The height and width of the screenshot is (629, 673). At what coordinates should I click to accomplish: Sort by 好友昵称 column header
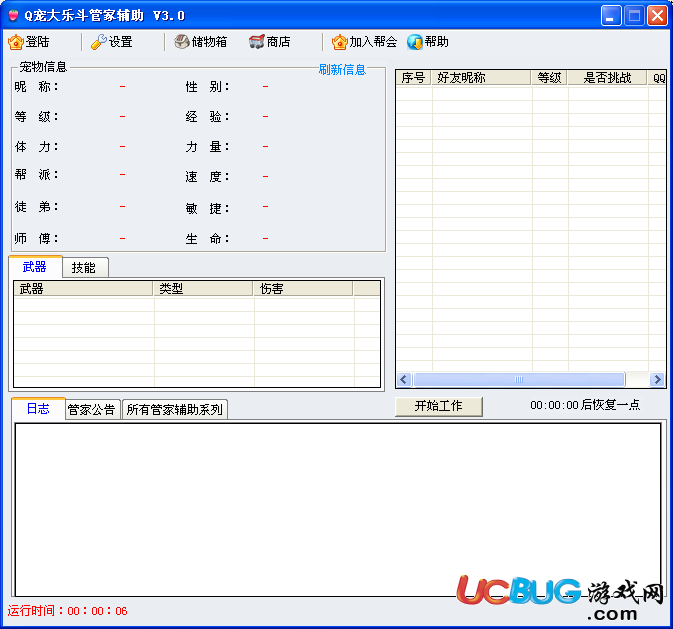coord(481,78)
